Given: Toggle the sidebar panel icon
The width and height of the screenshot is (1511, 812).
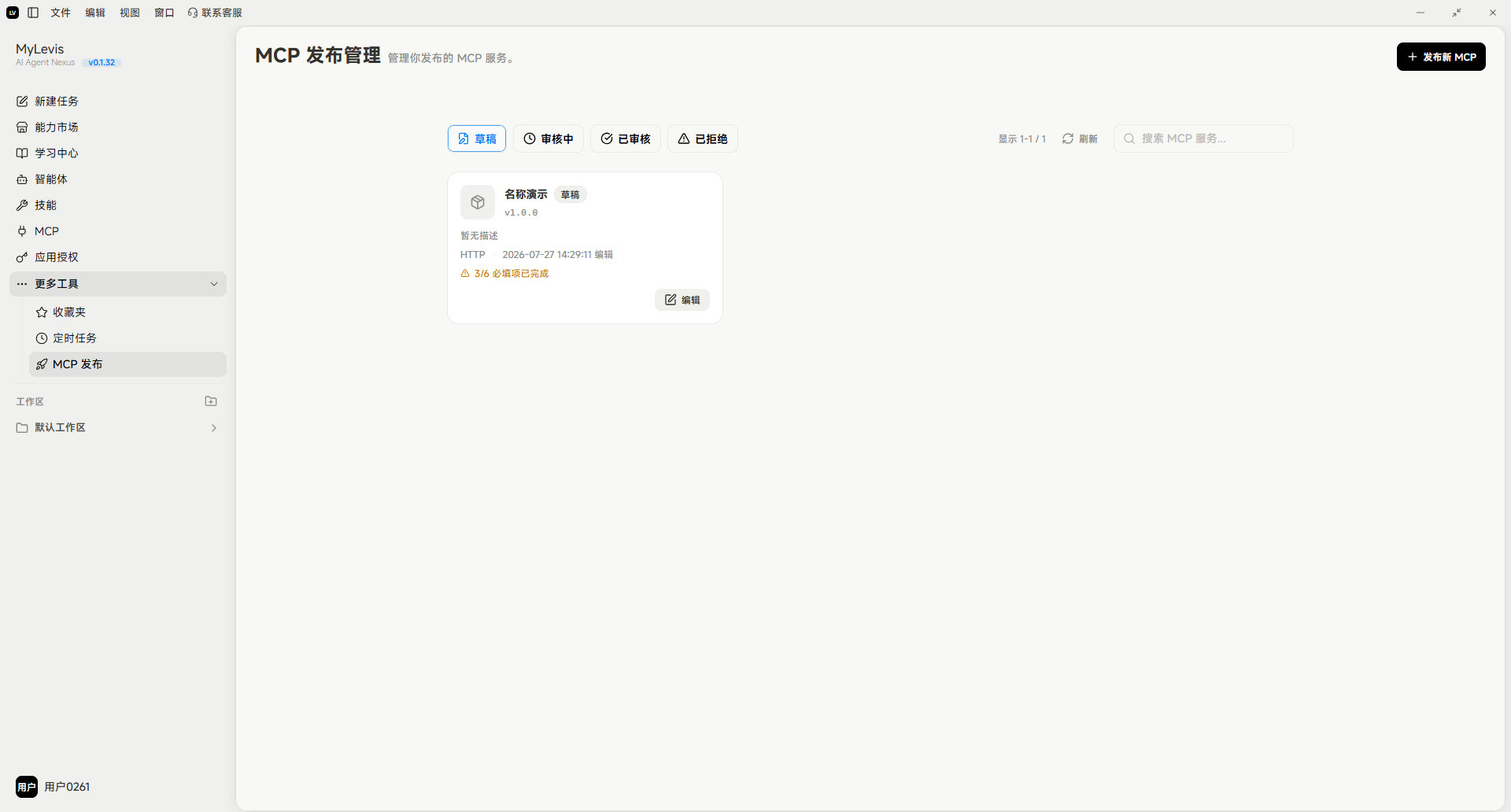Looking at the screenshot, I should [33, 13].
